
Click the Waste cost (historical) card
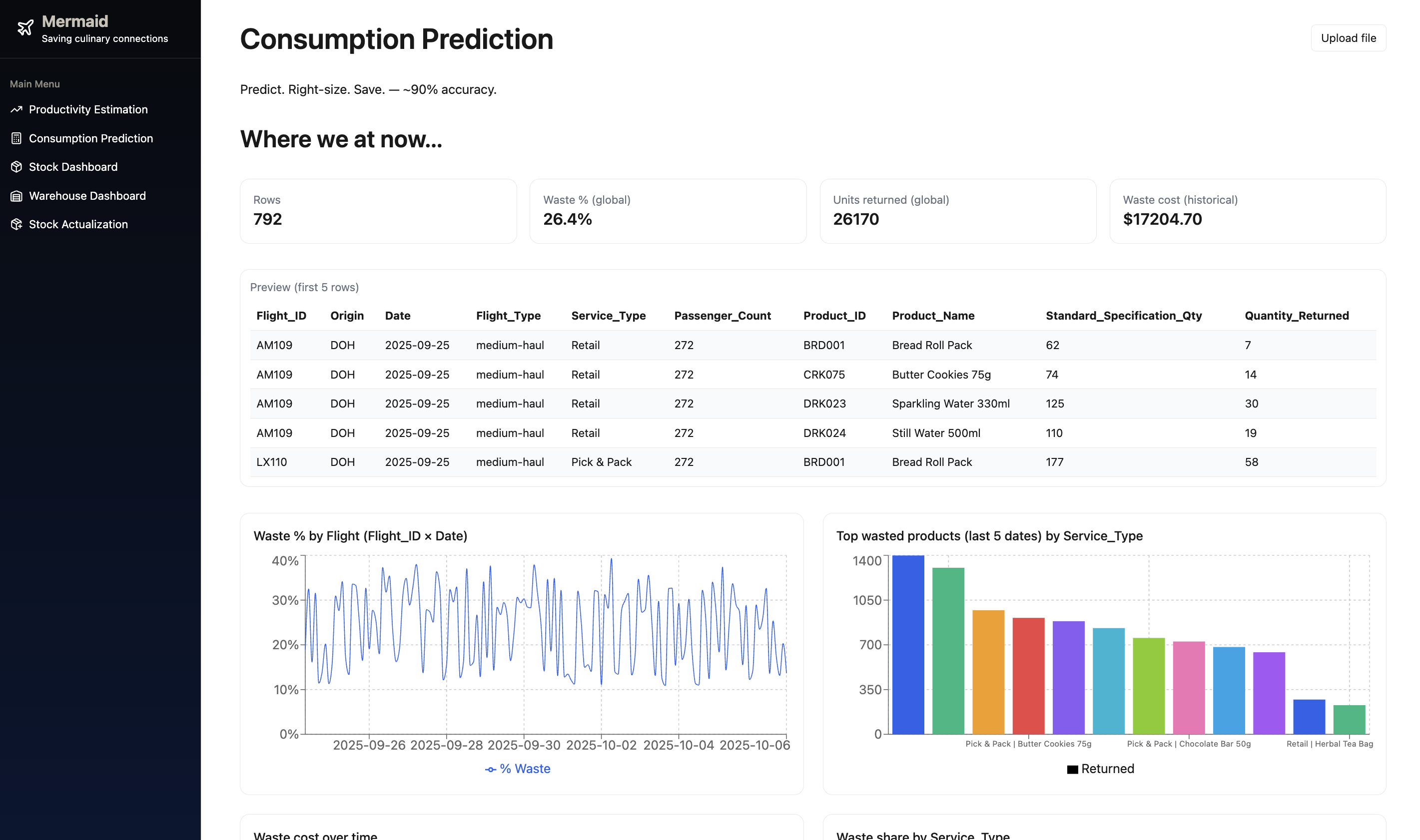(1247, 211)
